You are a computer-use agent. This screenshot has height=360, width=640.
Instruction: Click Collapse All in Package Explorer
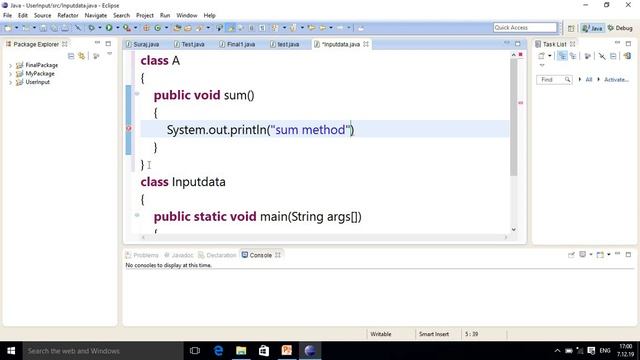(x=71, y=56)
